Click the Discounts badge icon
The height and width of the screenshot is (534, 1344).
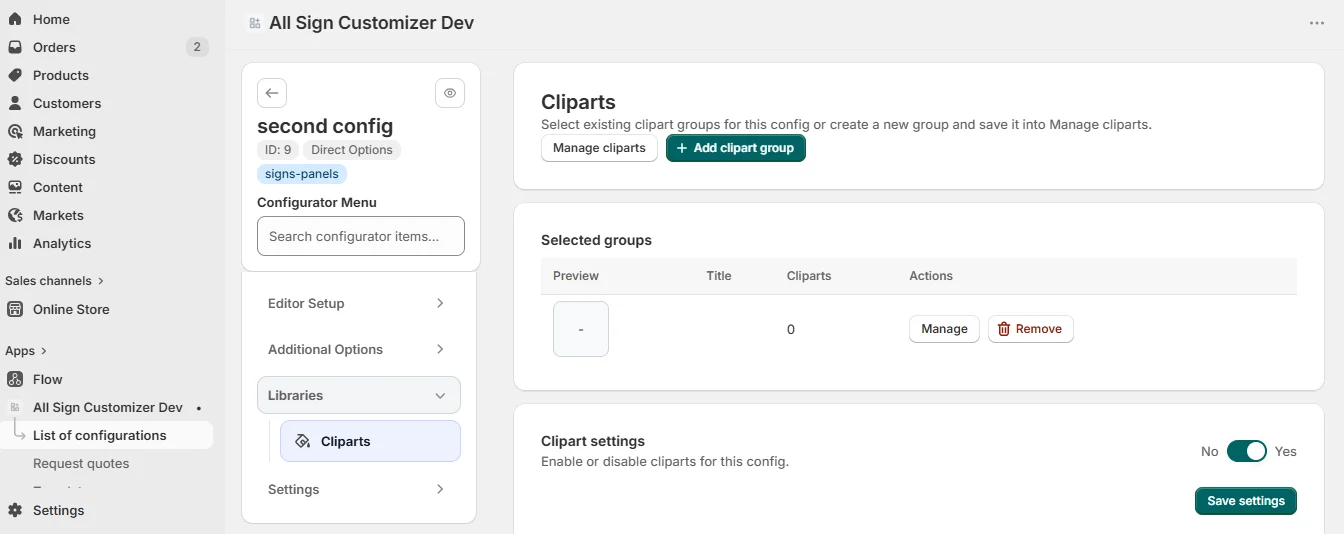tap(15, 159)
